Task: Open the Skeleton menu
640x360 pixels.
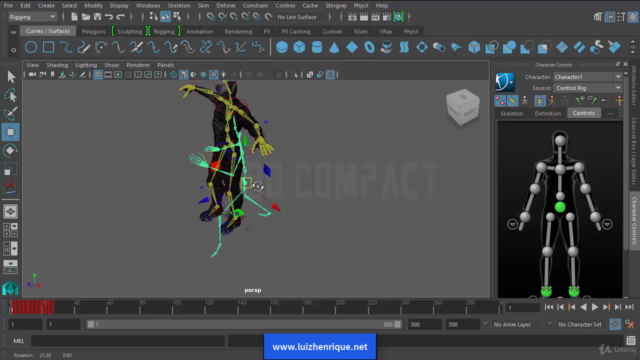Action: click(x=179, y=6)
